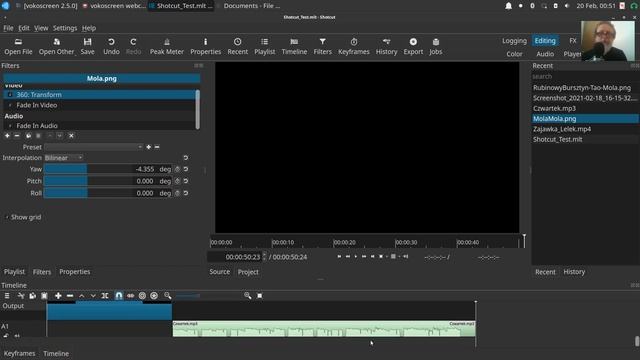This screenshot has width=640, height=360.
Task: Click the timeline zoom slider
Action: click(x=208, y=296)
